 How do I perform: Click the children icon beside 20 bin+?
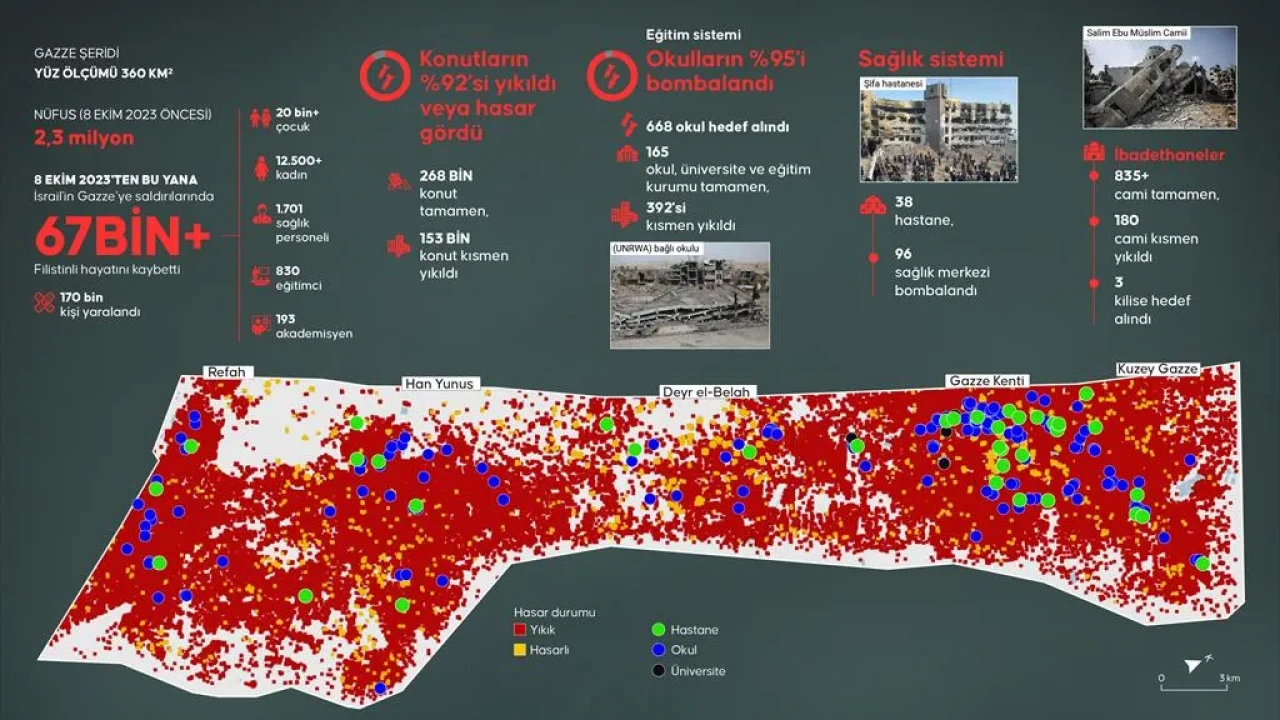tap(260, 118)
